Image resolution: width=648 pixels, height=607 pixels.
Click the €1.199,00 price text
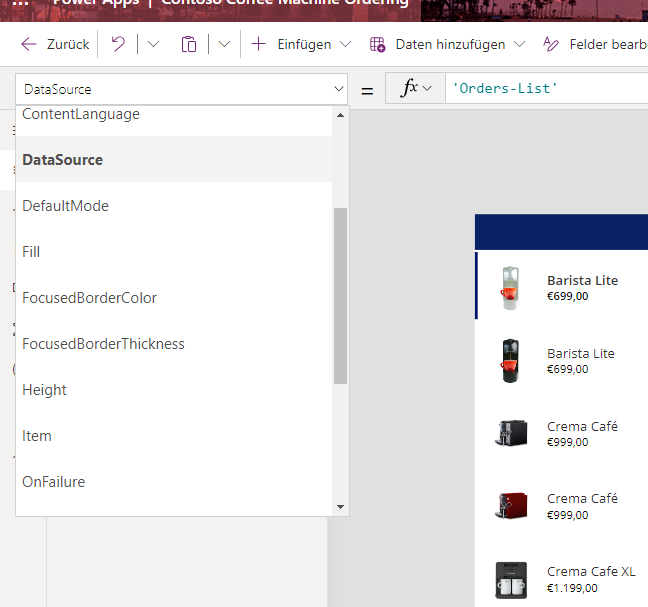[572, 588]
